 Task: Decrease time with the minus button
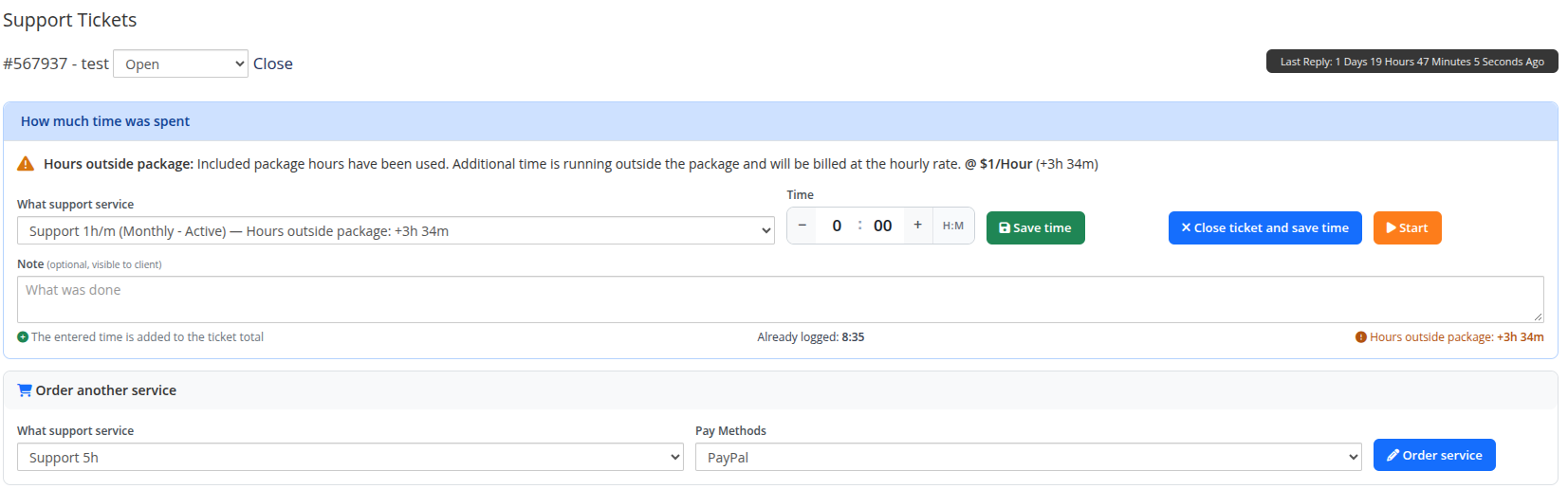pos(802,226)
